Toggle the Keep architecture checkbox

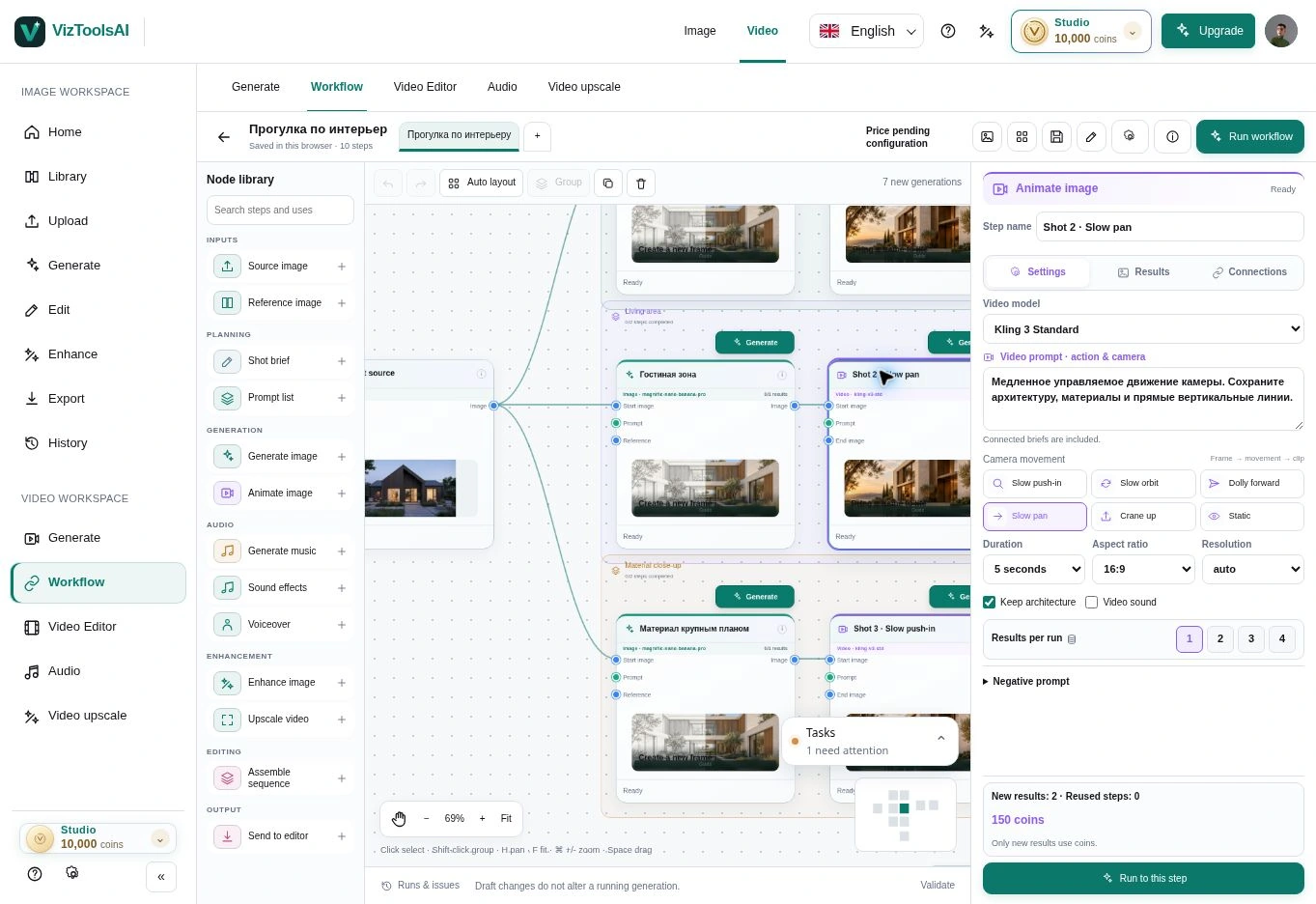click(989, 603)
